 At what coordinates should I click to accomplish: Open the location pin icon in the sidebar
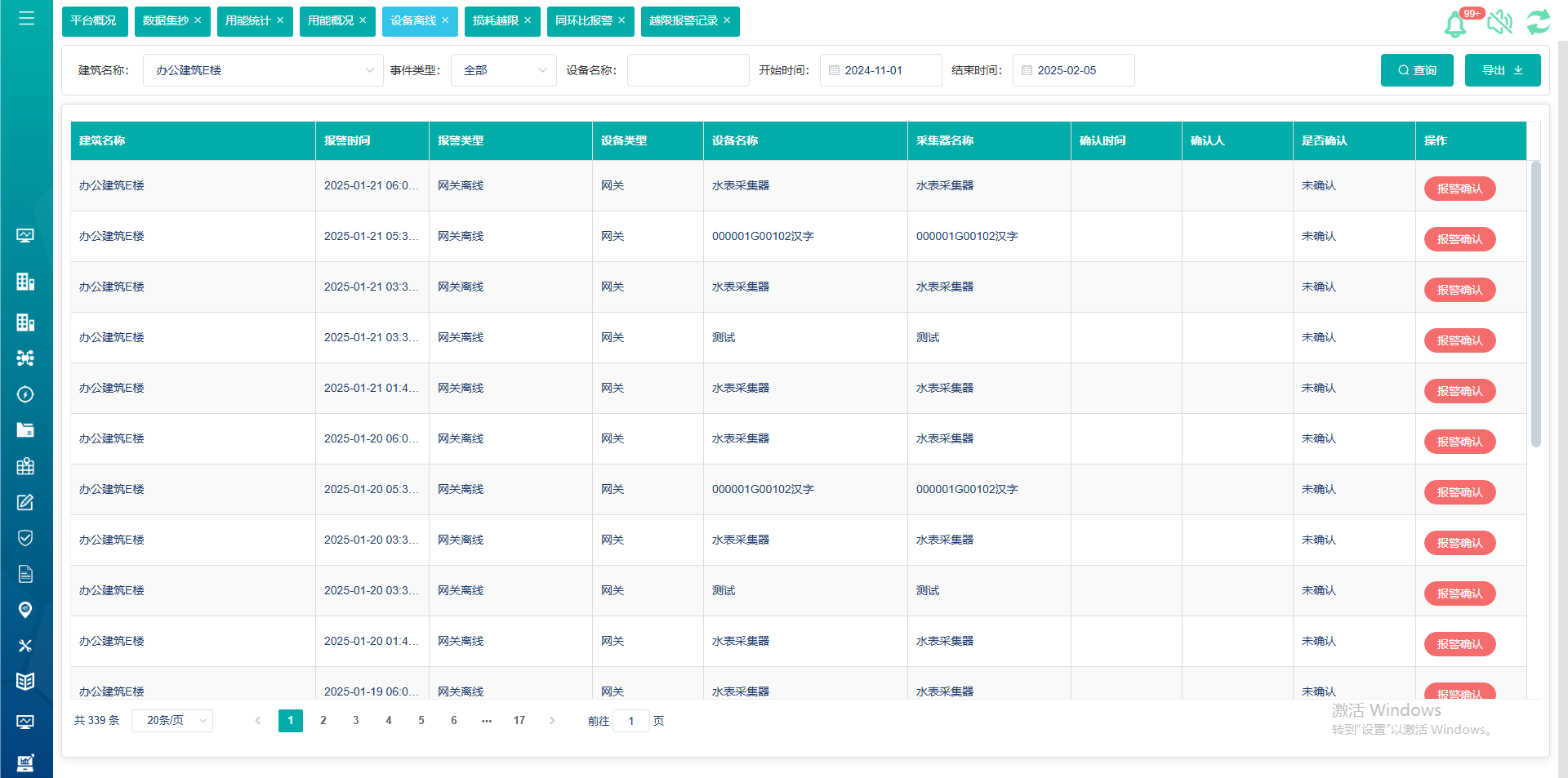[25, 610]
